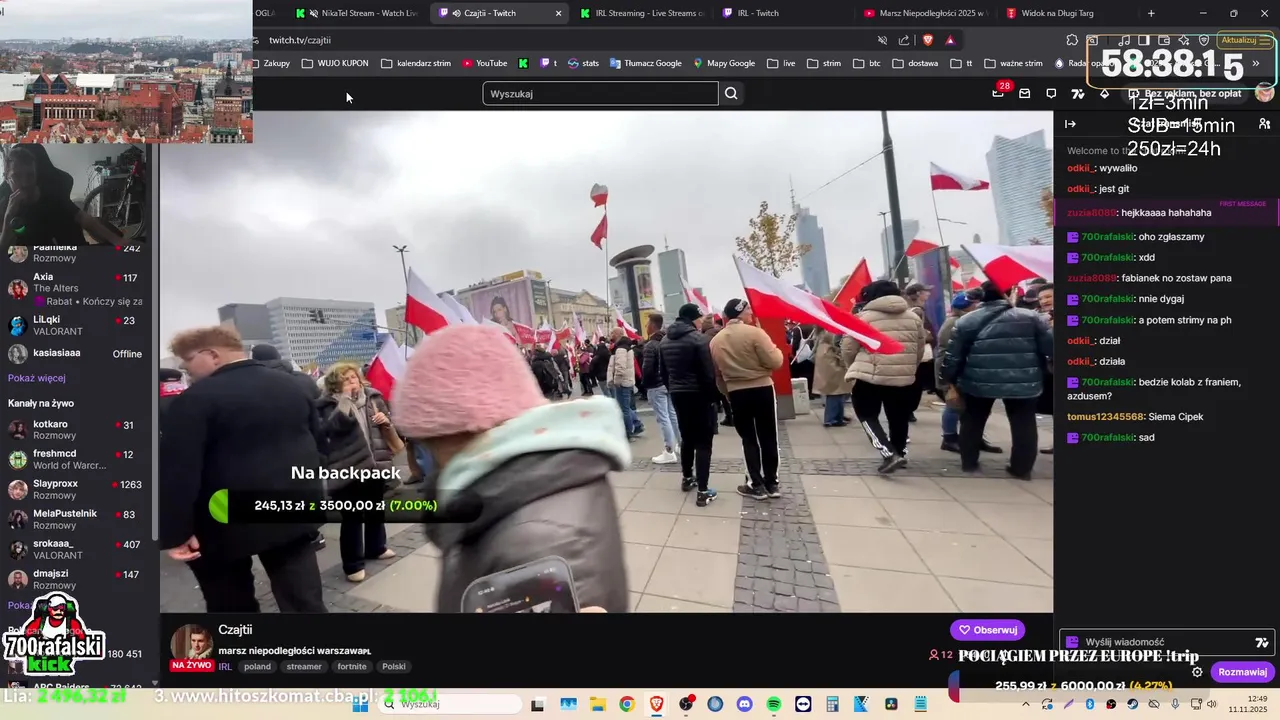Expand the hidden bookmarks overflow chevron

pos(1256,63)
